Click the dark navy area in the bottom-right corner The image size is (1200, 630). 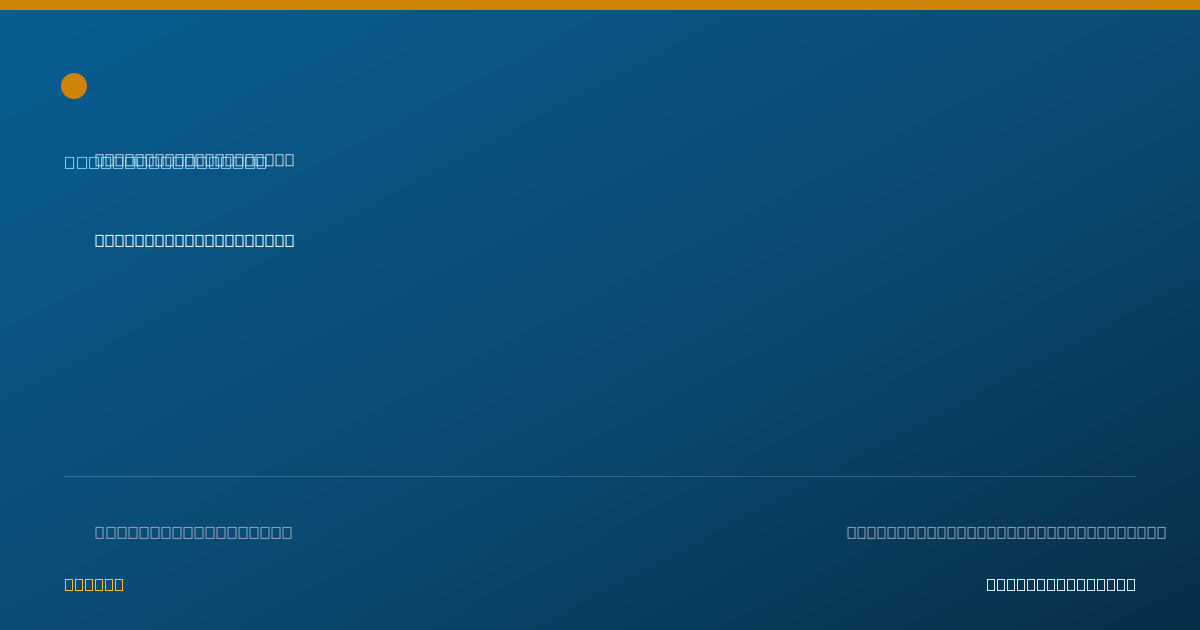pyautogui.click(x=1170, y=610)
